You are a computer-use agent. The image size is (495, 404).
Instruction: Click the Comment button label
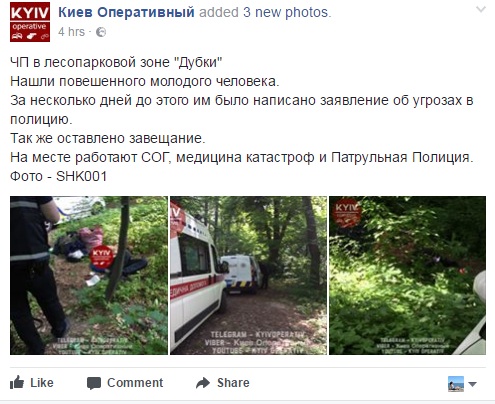click(x=135, y=383)
